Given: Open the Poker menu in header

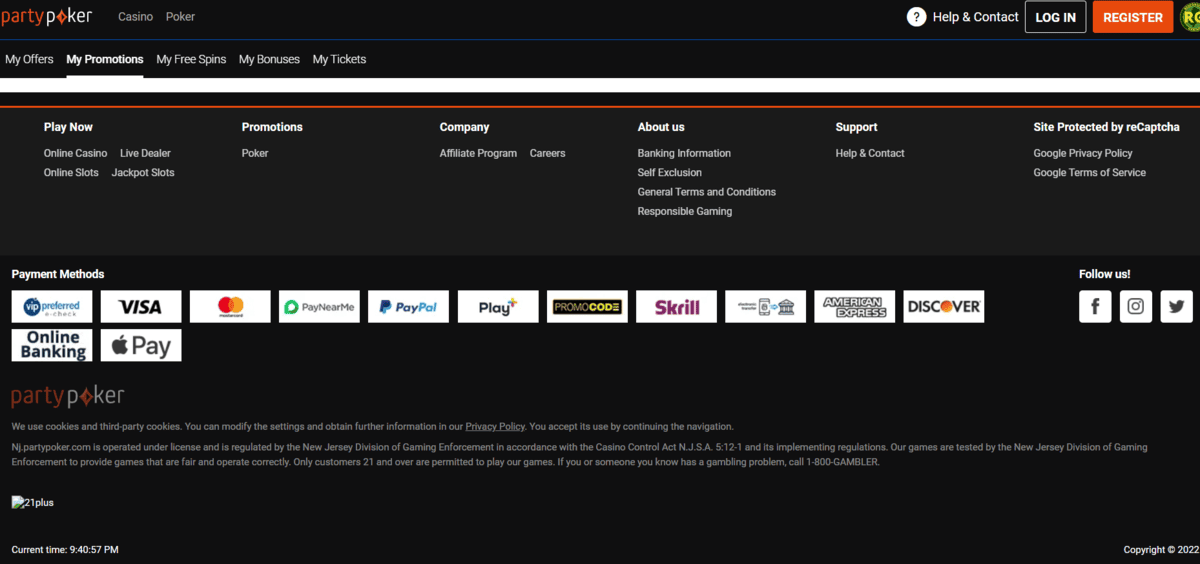Looking at the screenshot, I should tap(180, 17).
